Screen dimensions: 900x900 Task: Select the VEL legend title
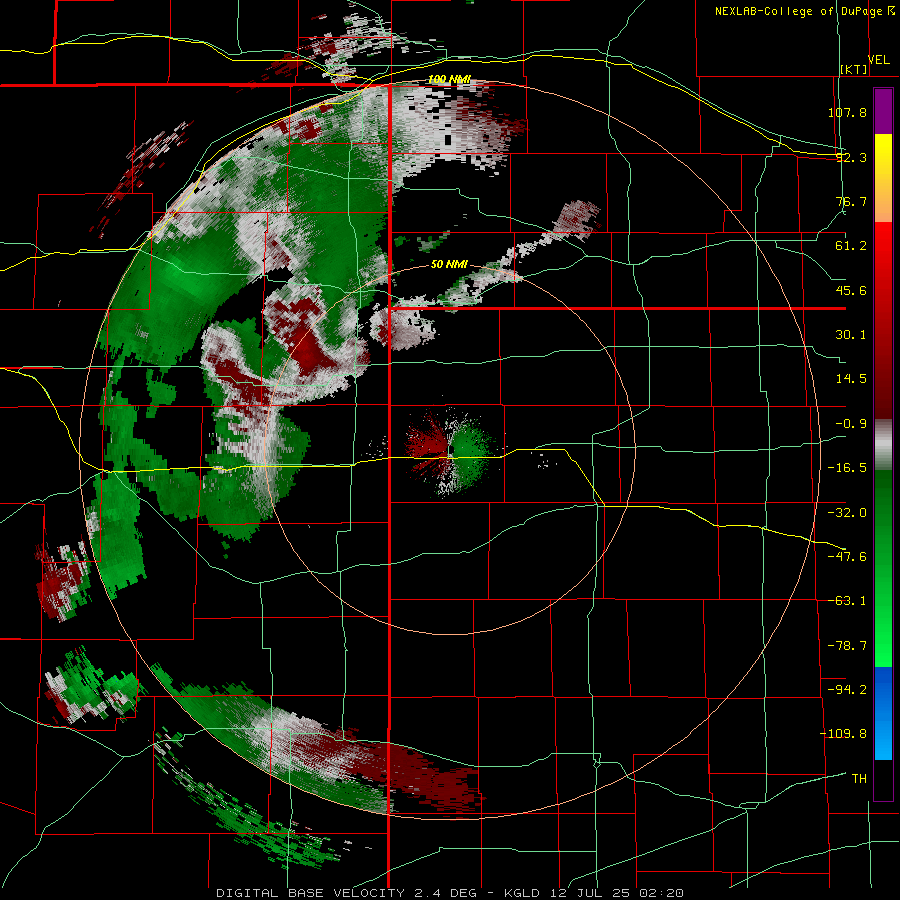(878, 60)
